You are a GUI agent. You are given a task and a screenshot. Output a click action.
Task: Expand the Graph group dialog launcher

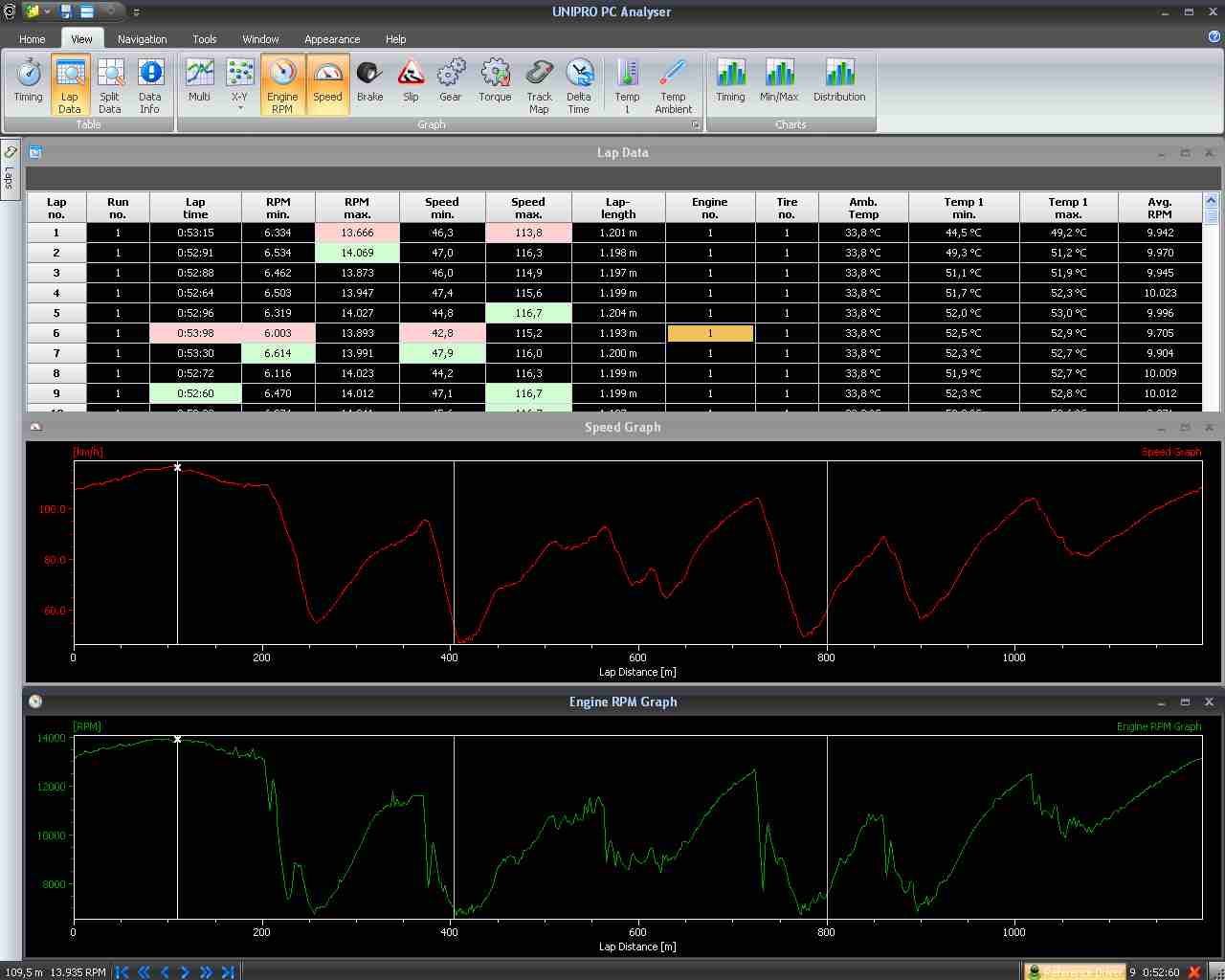tap(696, 124)
